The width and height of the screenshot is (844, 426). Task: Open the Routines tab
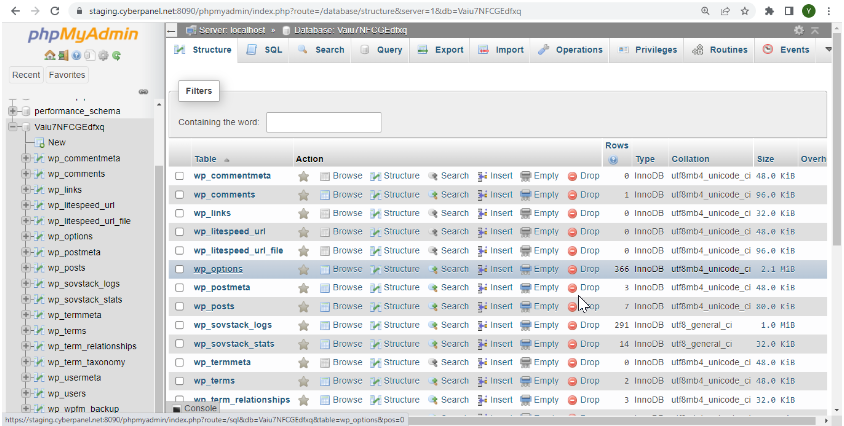720,50
